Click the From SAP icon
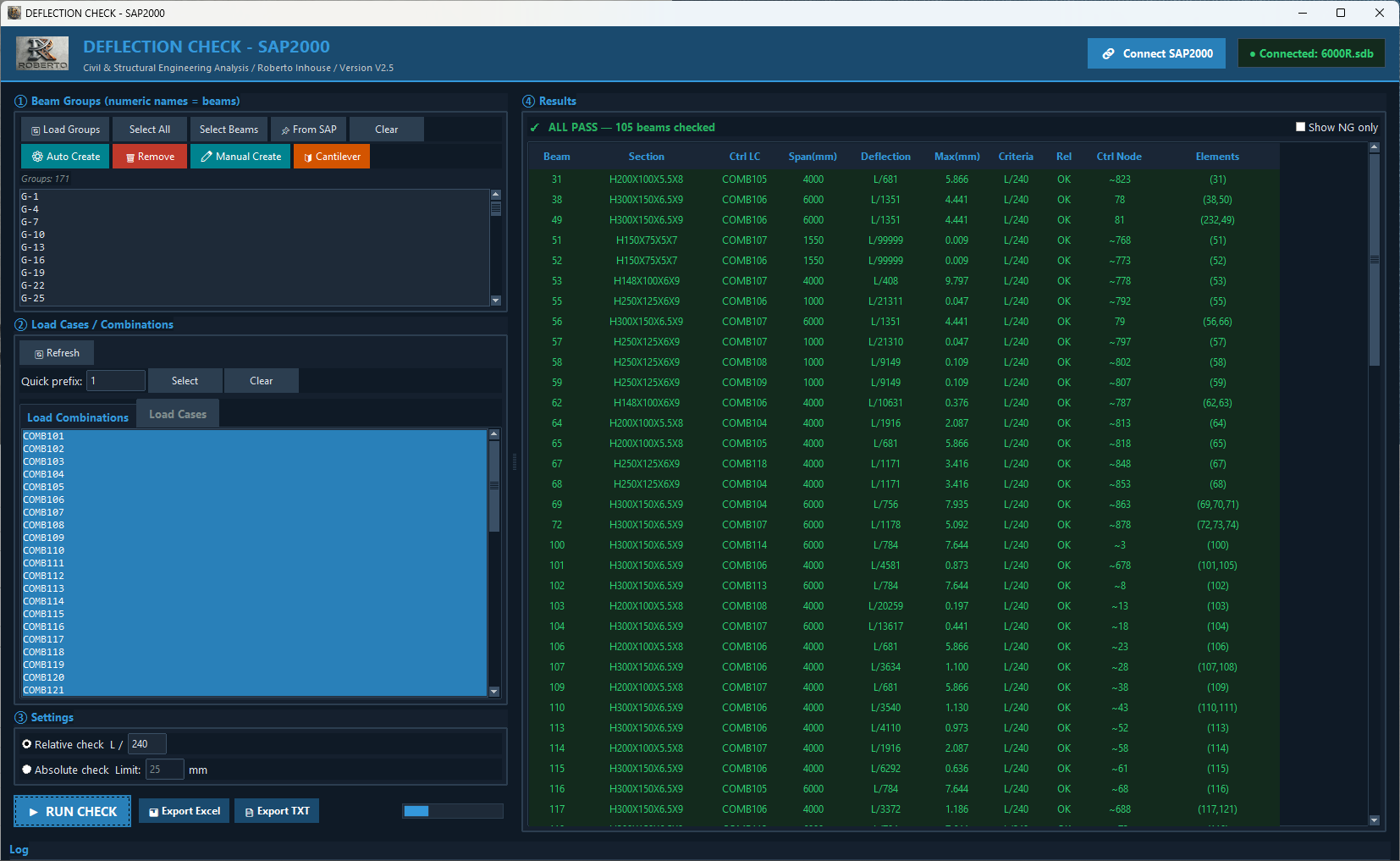Viewport: 1400px width, 861px height. tap(286, 130)
